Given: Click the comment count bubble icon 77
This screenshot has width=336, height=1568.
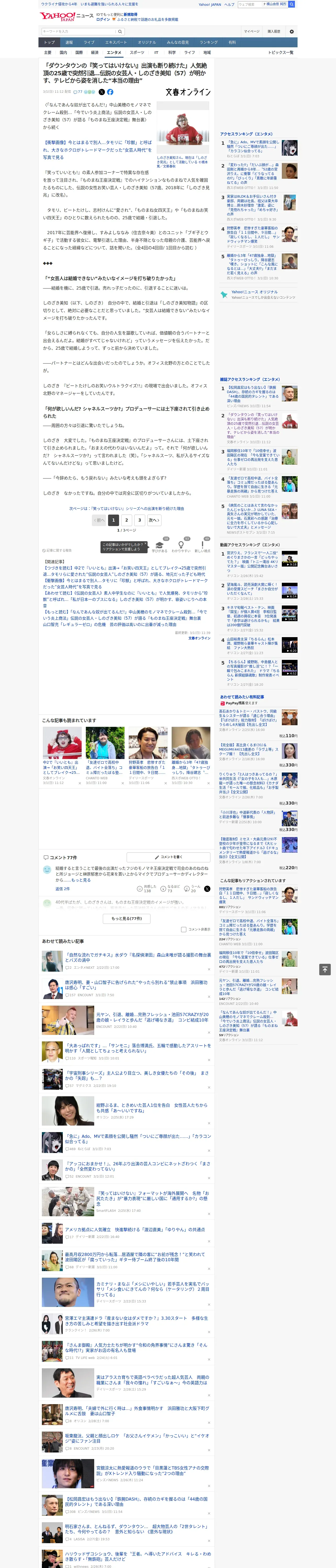Looking at the screenshot, I should tap(78, 92).
